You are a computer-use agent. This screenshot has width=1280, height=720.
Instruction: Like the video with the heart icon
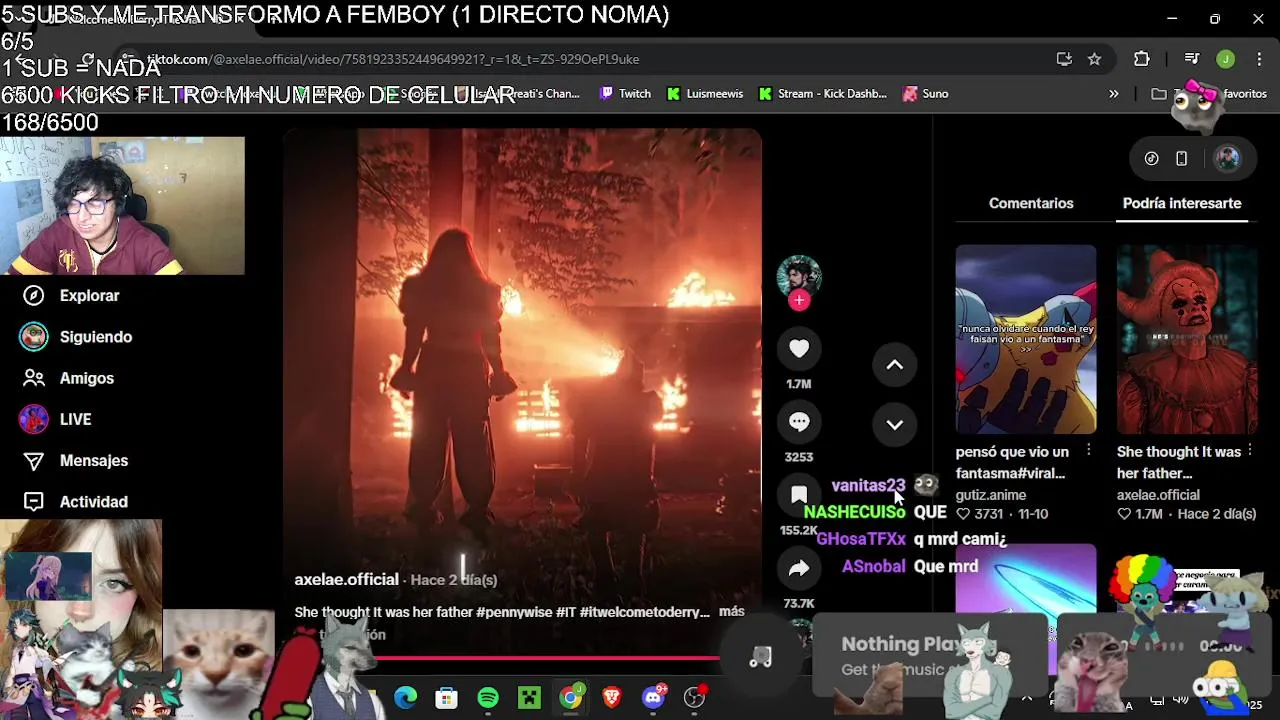click(x=798, y=348)
